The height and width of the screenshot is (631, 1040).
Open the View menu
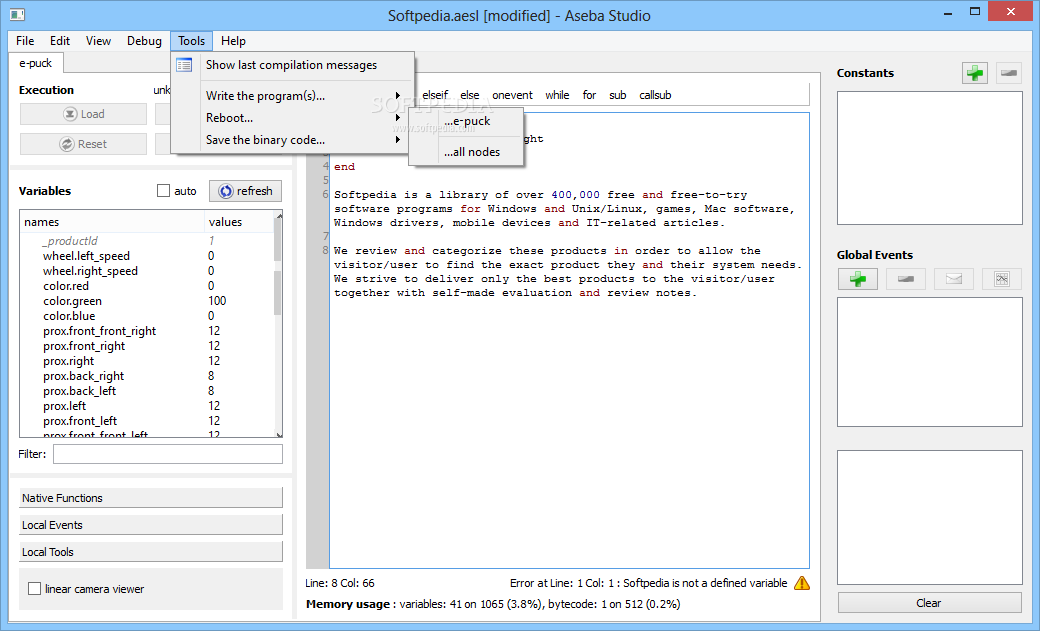[98, 40]
